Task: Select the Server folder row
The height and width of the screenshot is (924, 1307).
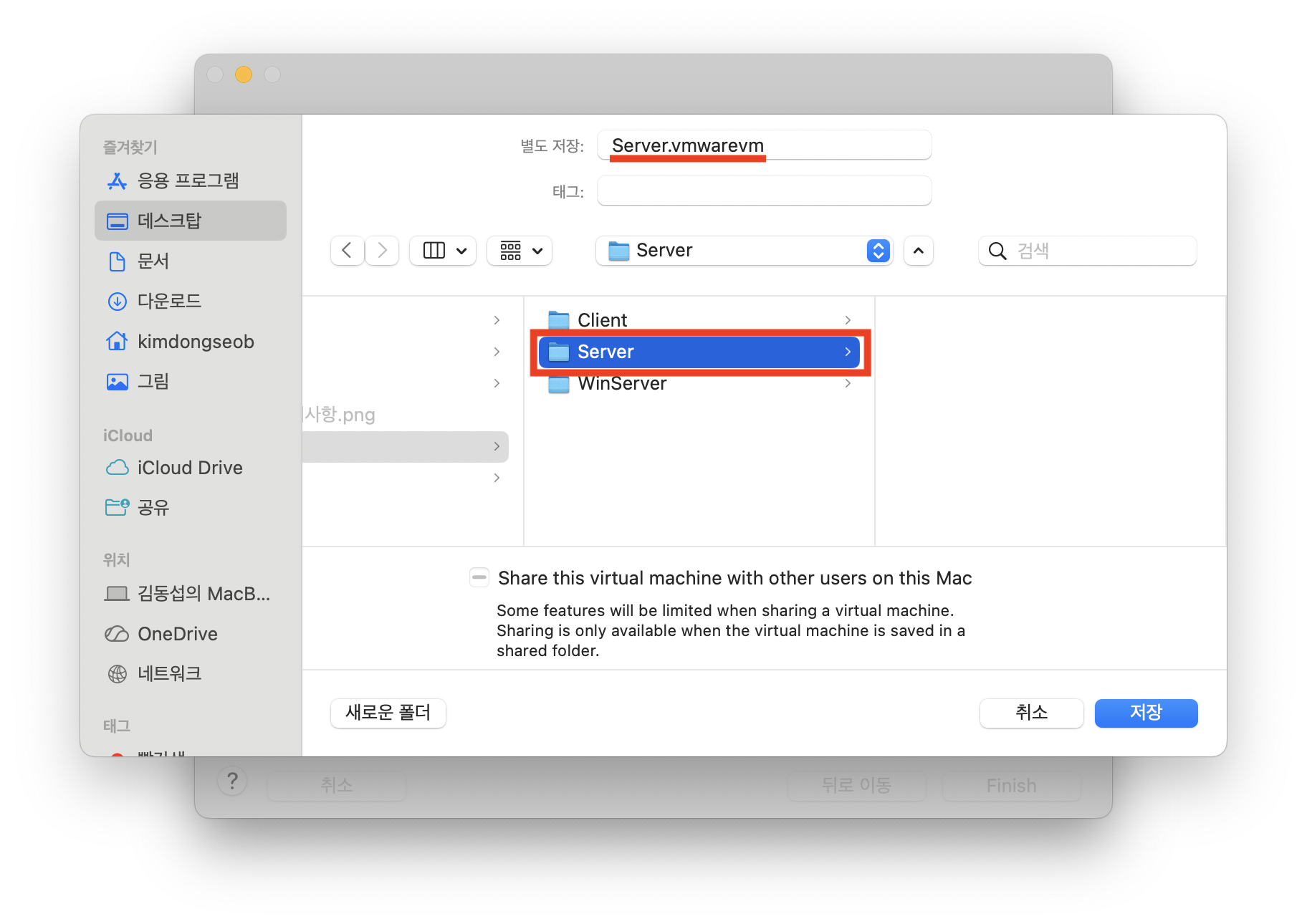Action: click(x=699, y=352)
